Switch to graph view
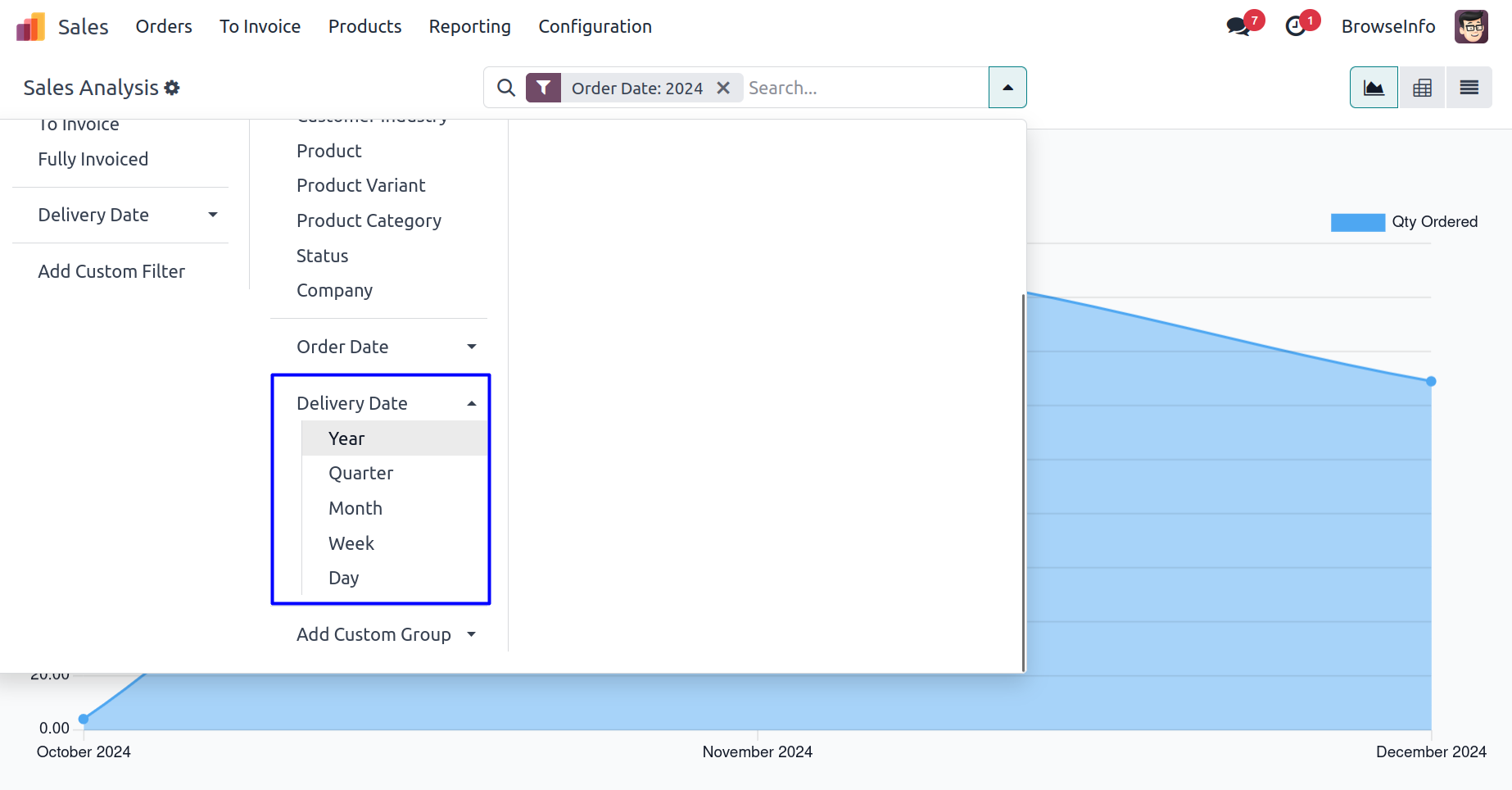This screenshot has height=790, width=1512. coord(1374,88)
